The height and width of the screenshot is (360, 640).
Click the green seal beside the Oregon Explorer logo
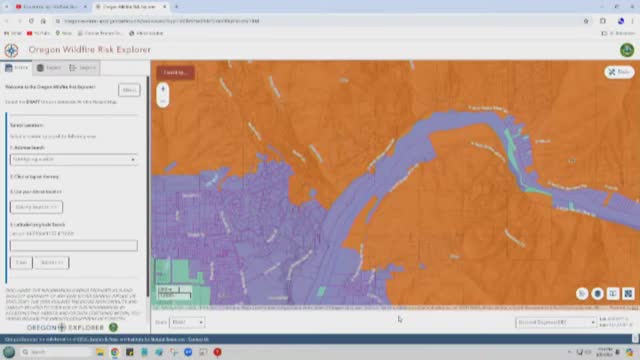point(113,327)
